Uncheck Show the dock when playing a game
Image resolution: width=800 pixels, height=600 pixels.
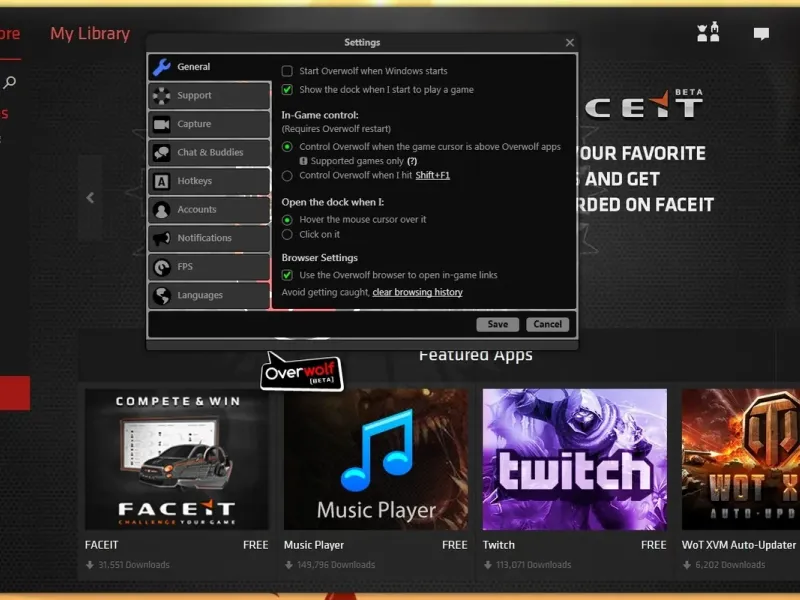(287, 90)
